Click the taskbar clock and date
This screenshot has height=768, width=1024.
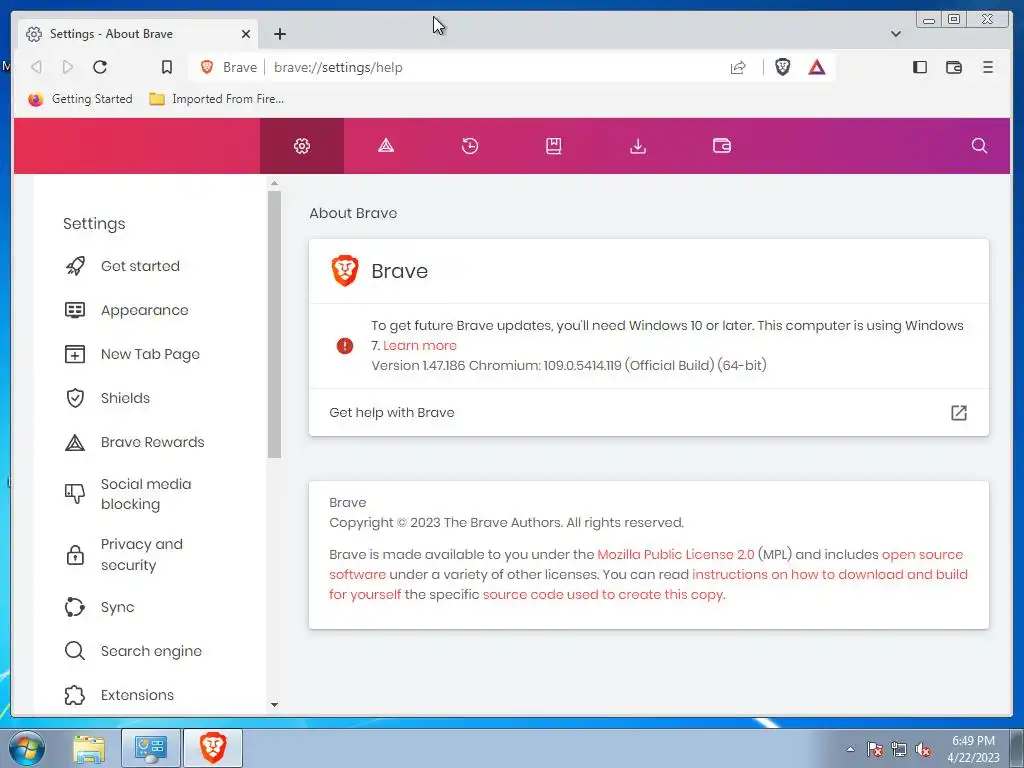(973, 749)
